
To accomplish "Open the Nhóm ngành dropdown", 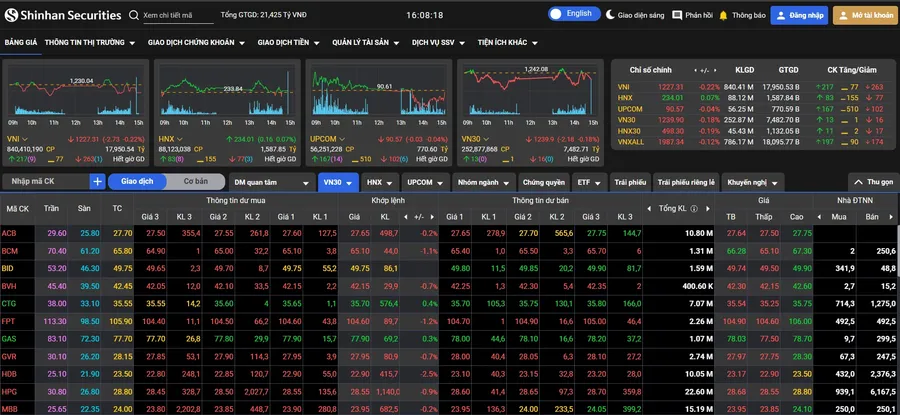I will (x=483, y=183).
